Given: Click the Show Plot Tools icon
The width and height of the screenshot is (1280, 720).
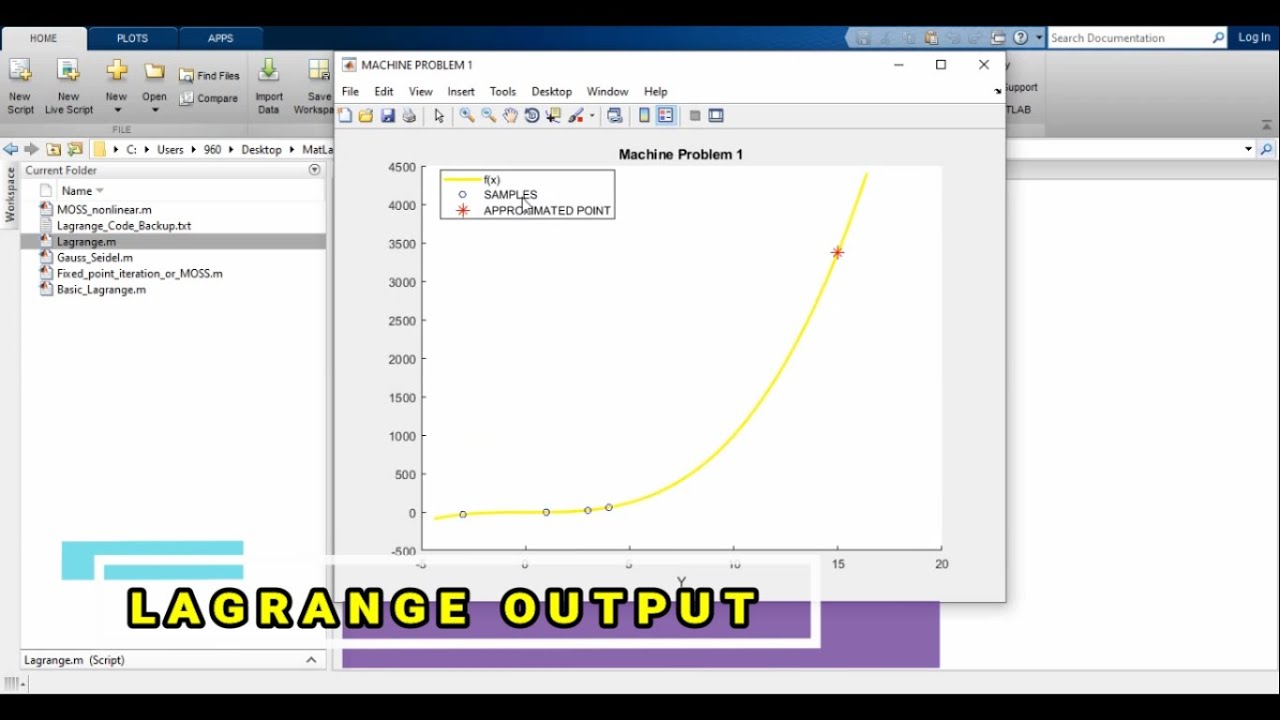Looking at the screenshot, I should 716,116.
